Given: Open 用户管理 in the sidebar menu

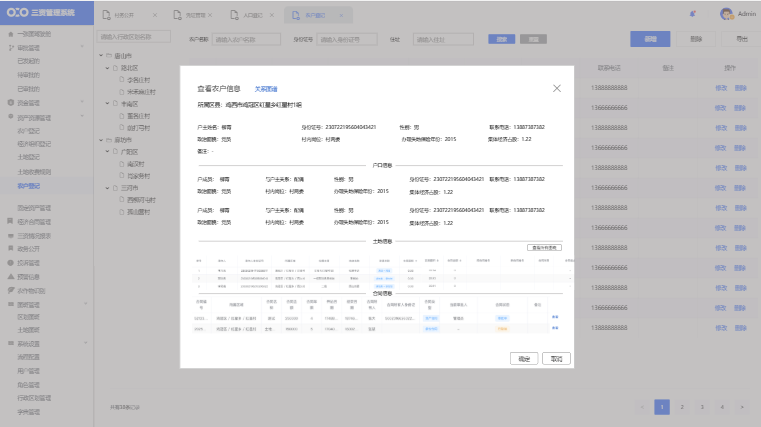Looking at the screenshot, I should click(x=29, y=370).
